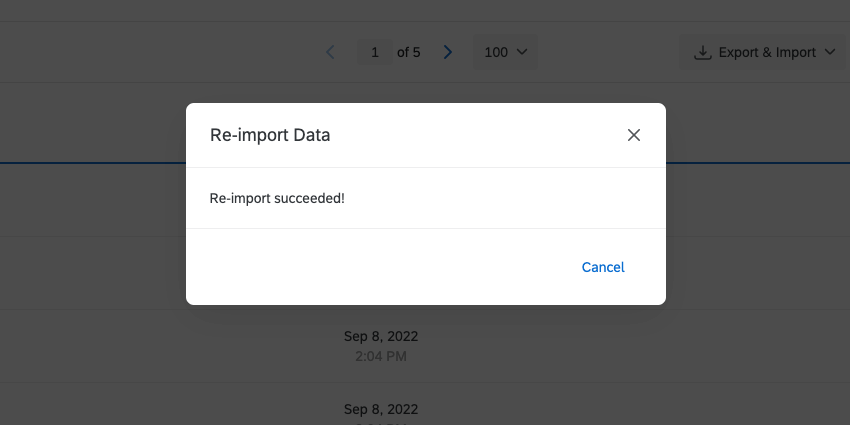Open the 100 rows-per-page dropdown

[x=505, y=52]
